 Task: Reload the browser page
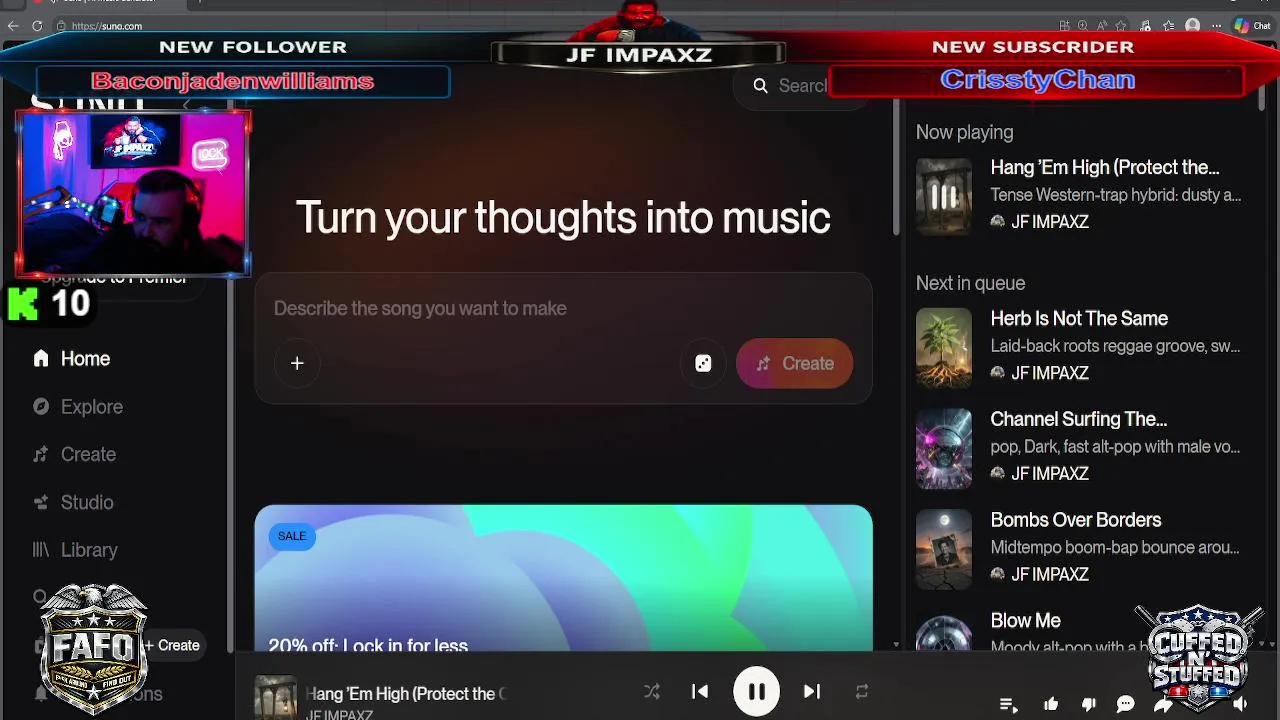pos(37,26)
